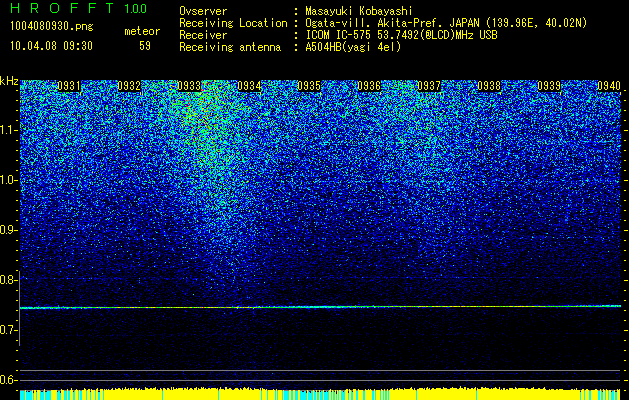The width and height of the screenshot is (629, 400).
Task: Click the 0.8 frequency axis label
Action: click(8, 280)
